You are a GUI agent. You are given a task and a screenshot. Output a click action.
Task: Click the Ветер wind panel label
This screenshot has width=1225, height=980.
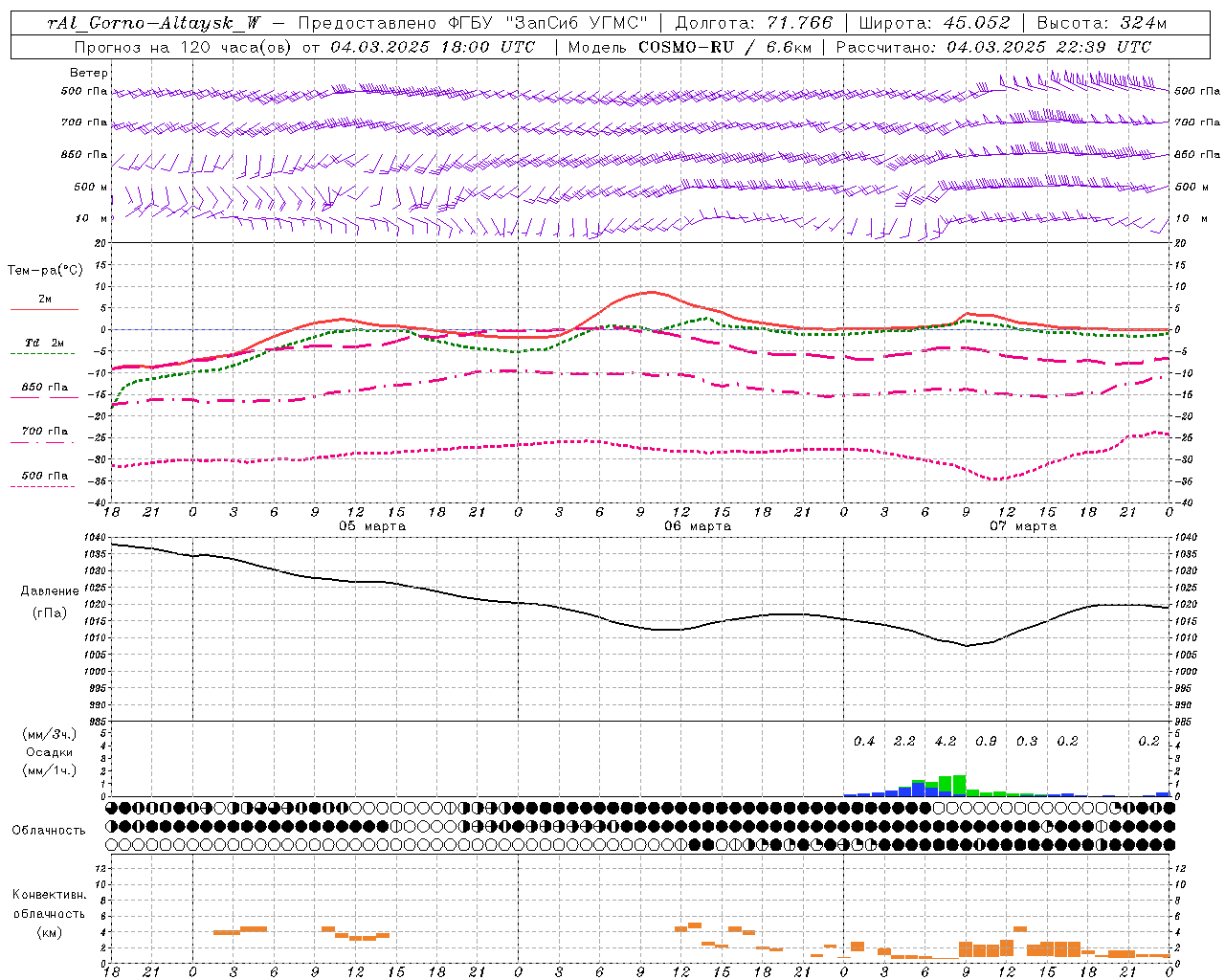pyautogui.click(x=89, y=73)
